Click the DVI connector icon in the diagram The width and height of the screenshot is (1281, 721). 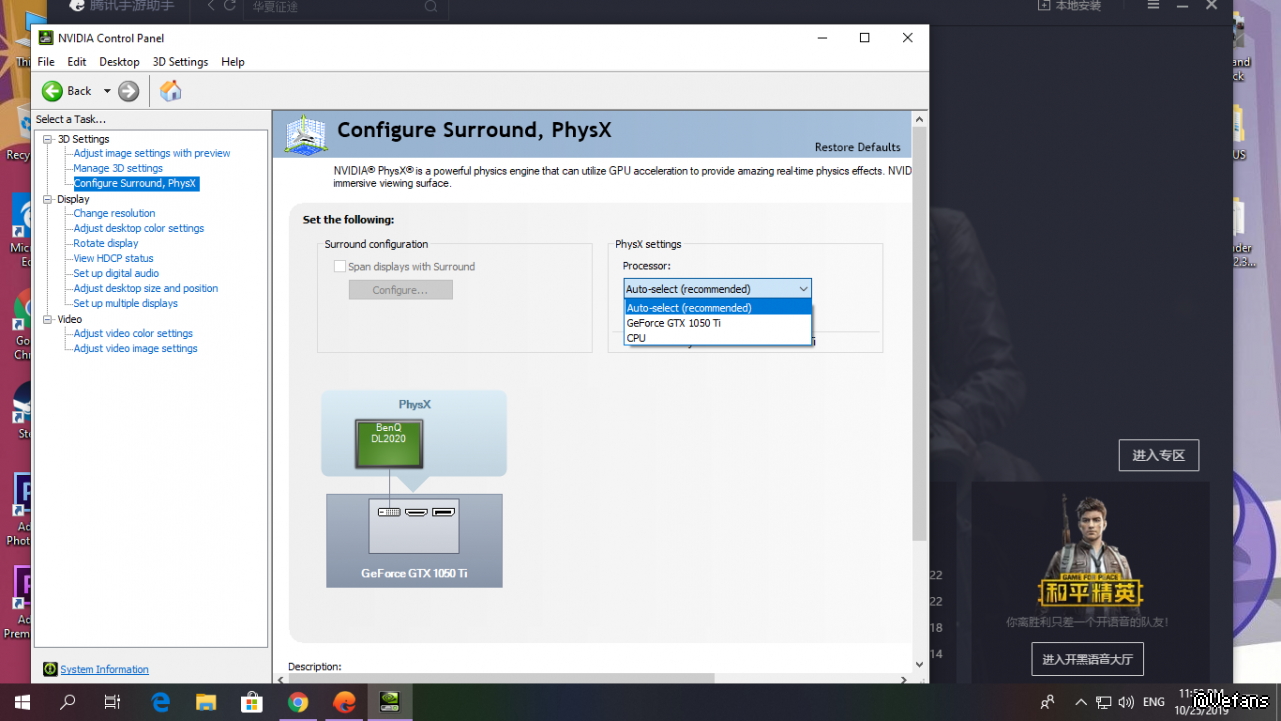click(389, 512)
